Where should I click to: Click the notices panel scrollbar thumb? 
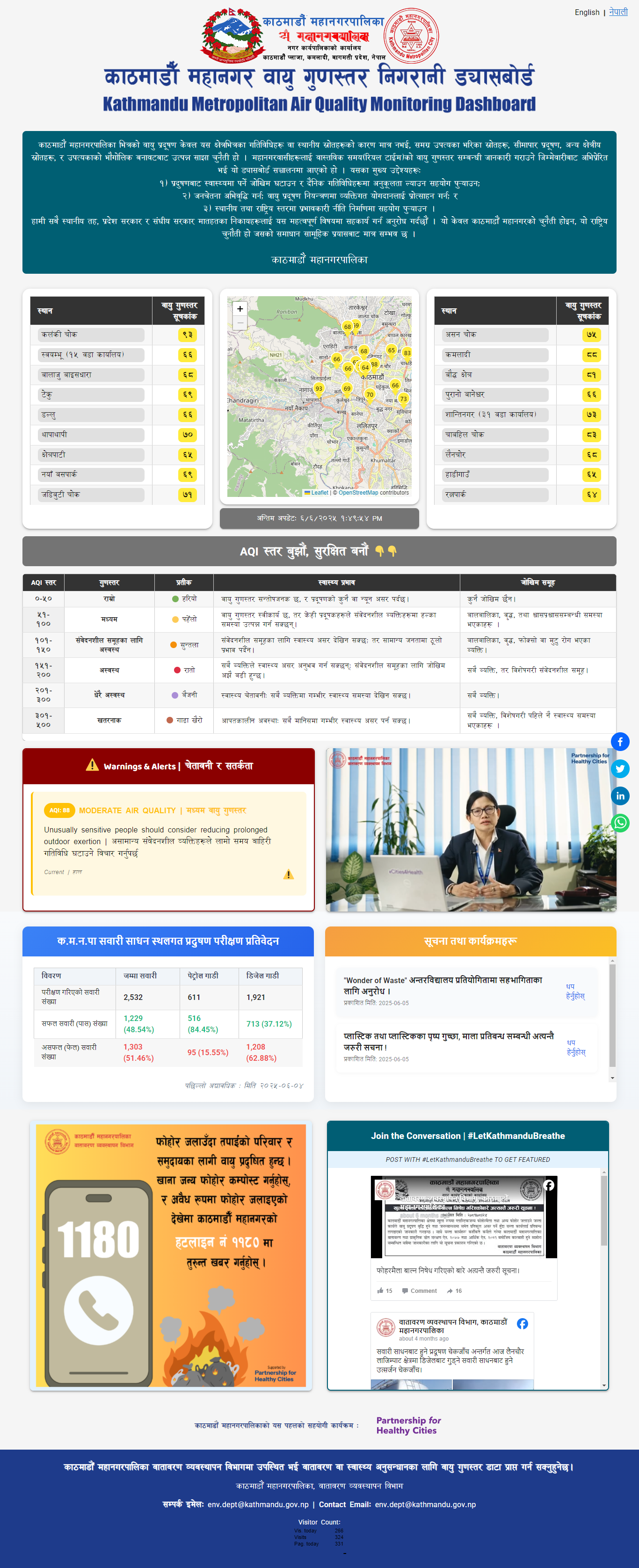coord(612,1015)
